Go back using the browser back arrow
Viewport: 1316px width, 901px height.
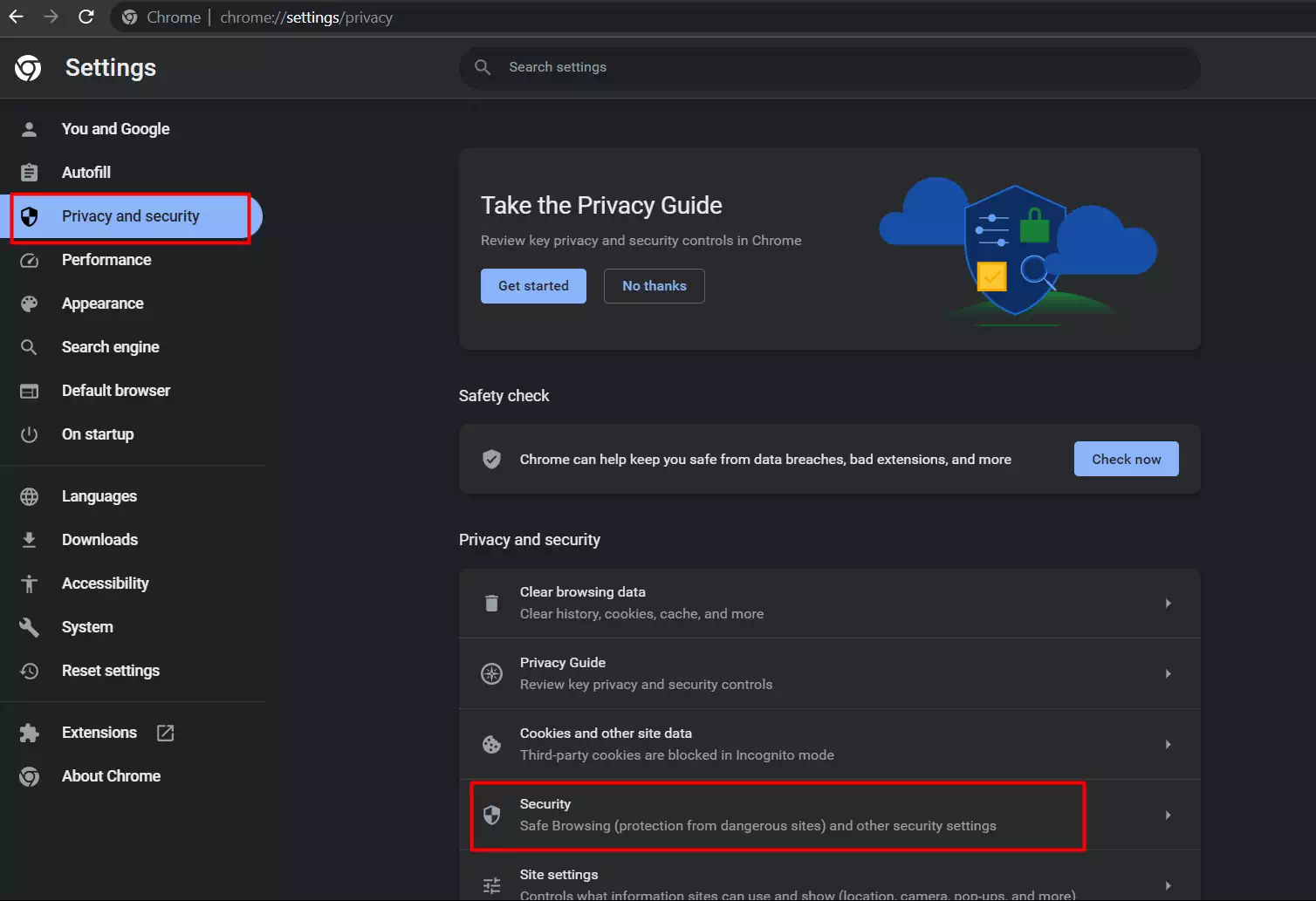point(16,17)
